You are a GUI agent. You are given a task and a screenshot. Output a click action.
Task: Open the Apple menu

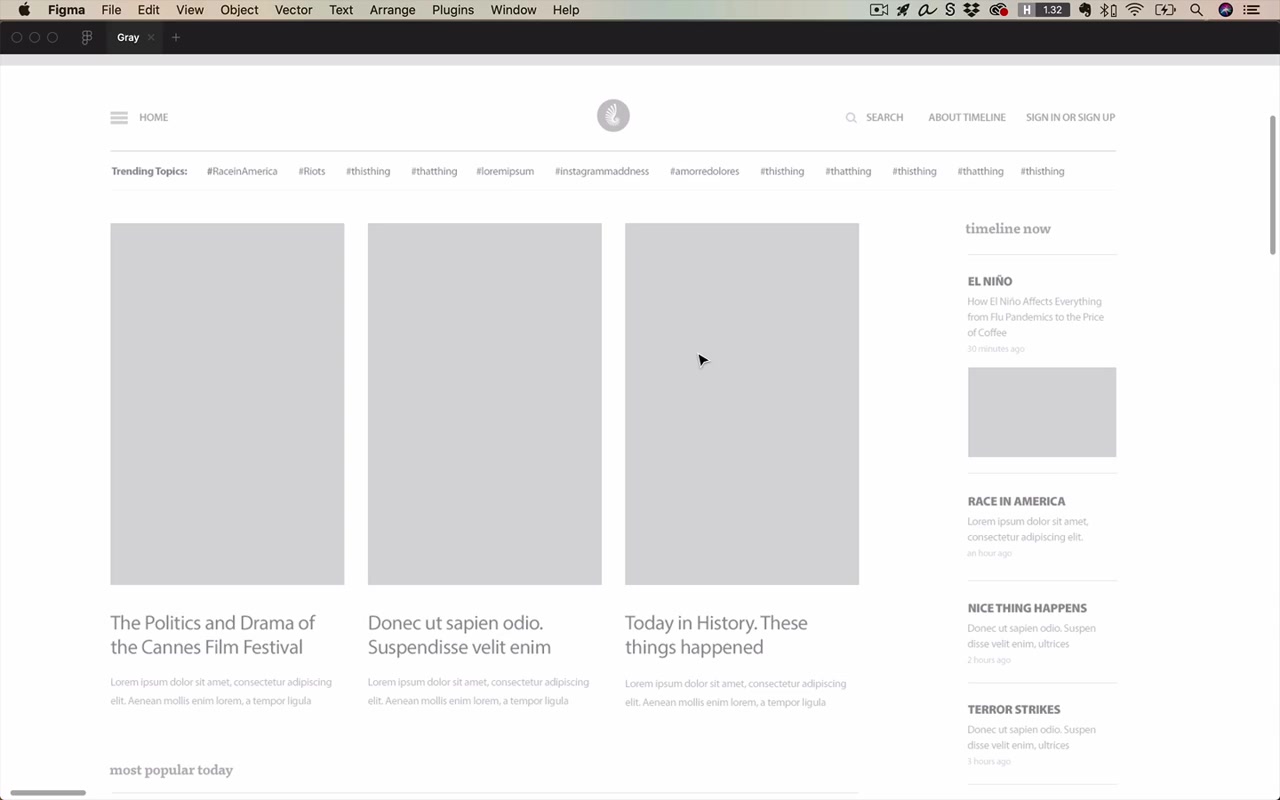pos(24,10)
